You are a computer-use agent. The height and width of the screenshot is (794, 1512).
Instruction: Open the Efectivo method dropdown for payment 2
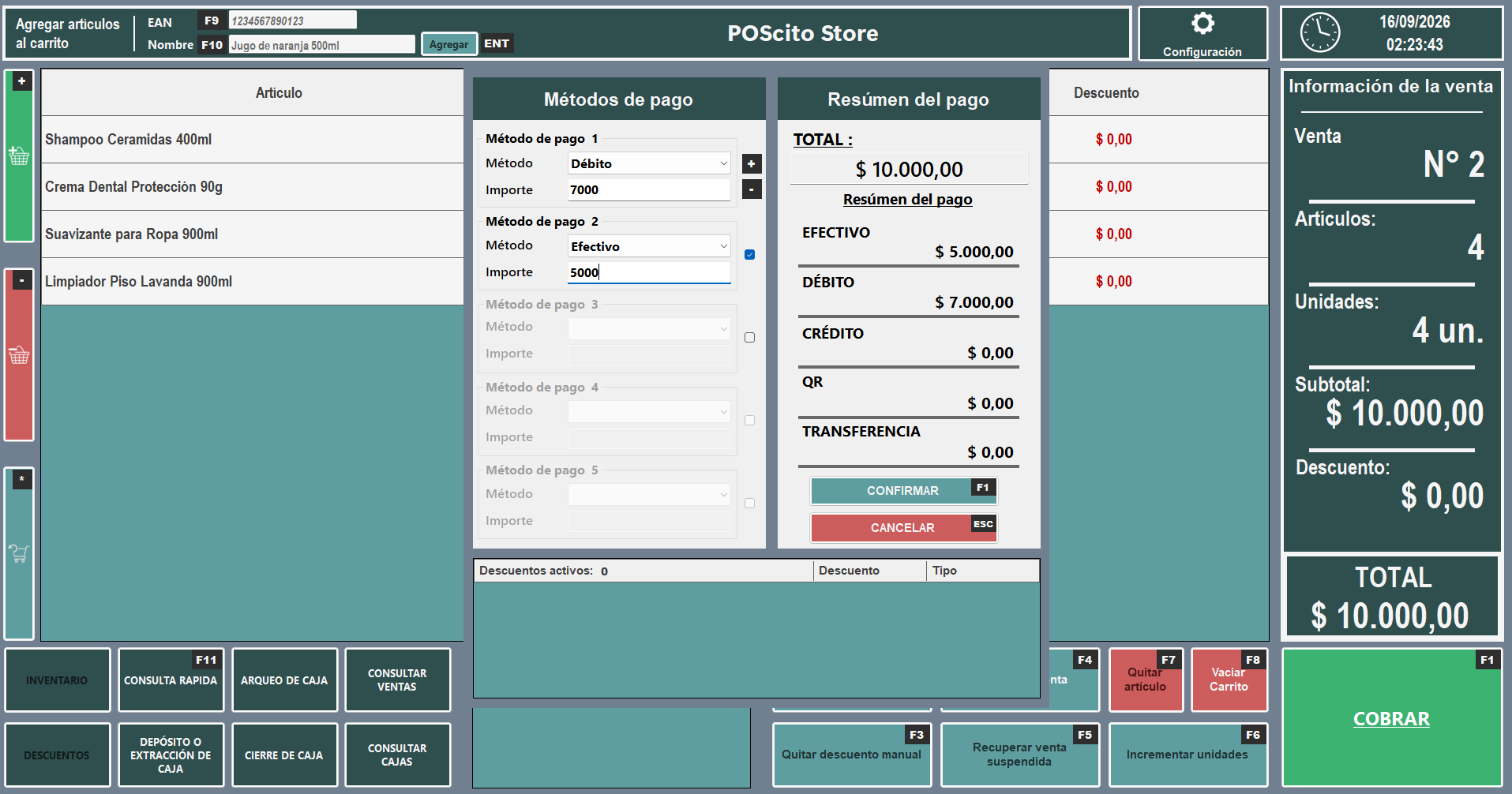(649, 246)
